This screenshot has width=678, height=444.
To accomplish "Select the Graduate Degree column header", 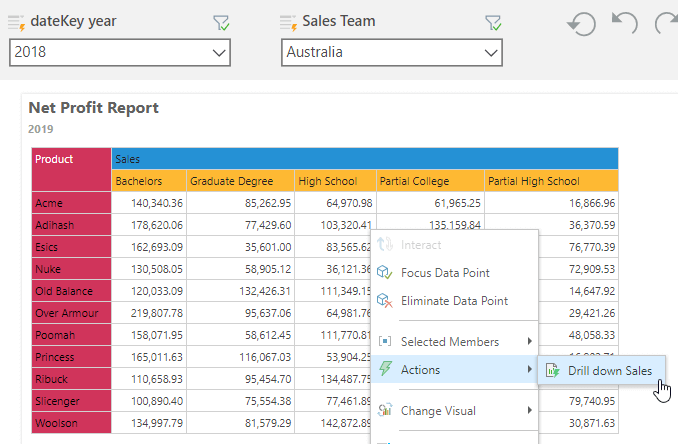I will 240,181.
